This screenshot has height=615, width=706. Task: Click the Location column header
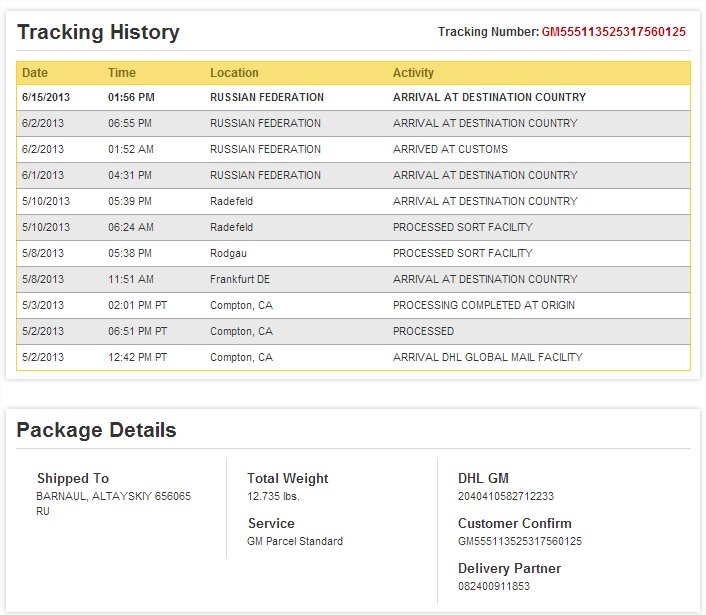pyautogui.click(x=234, y=73)
